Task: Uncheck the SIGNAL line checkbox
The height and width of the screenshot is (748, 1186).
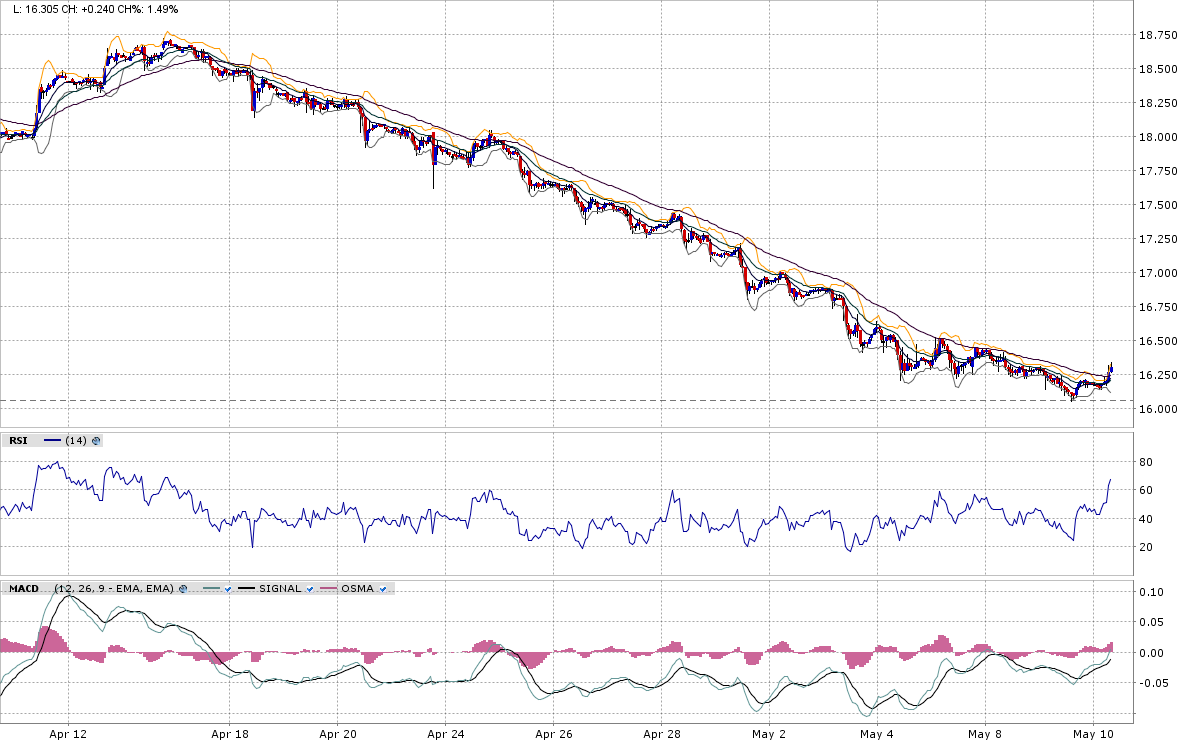Action: click(x=310, y=589)
